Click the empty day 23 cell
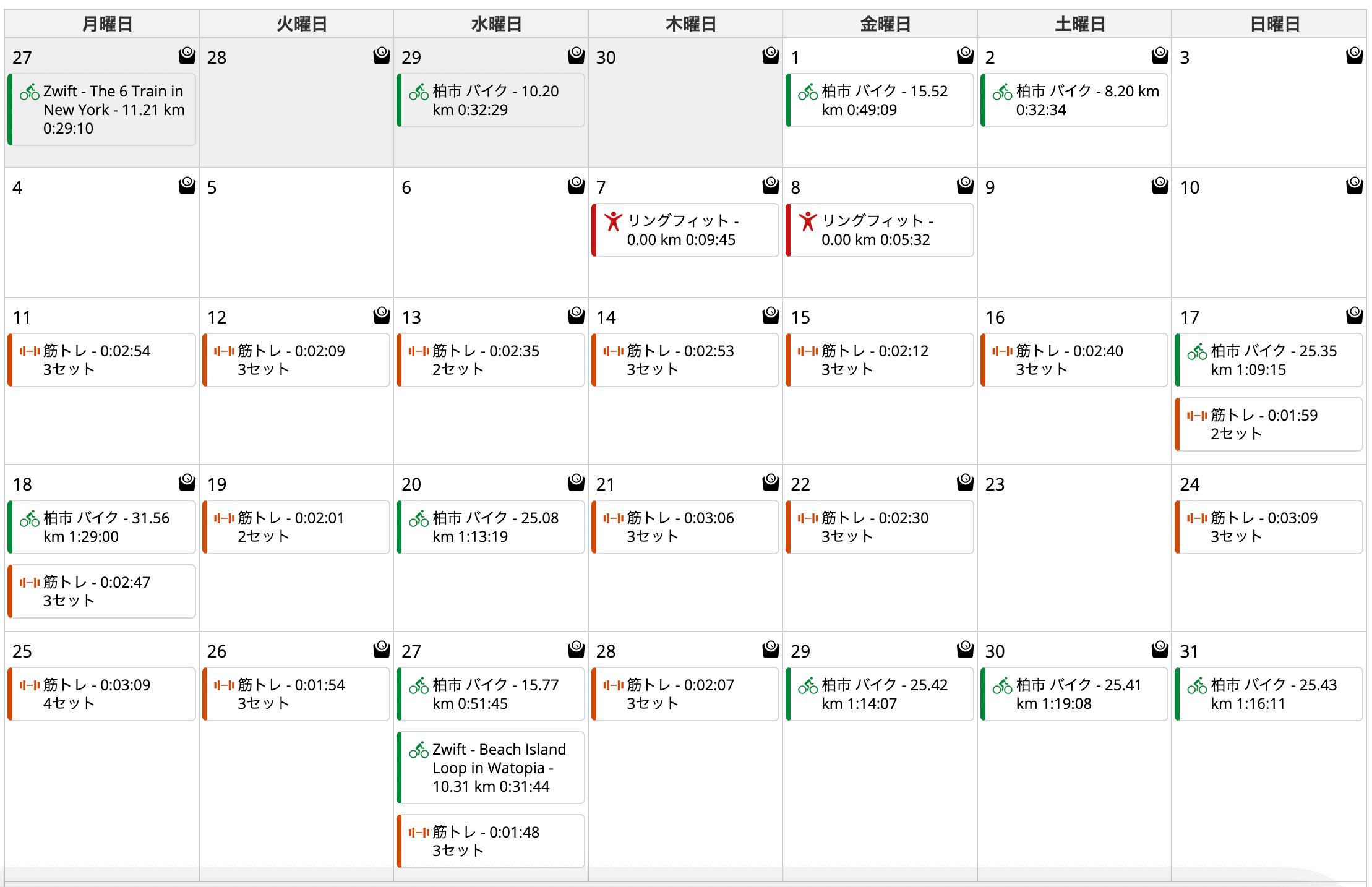This screenshot has width=1372, height=887. click(x=1074, y=548)
